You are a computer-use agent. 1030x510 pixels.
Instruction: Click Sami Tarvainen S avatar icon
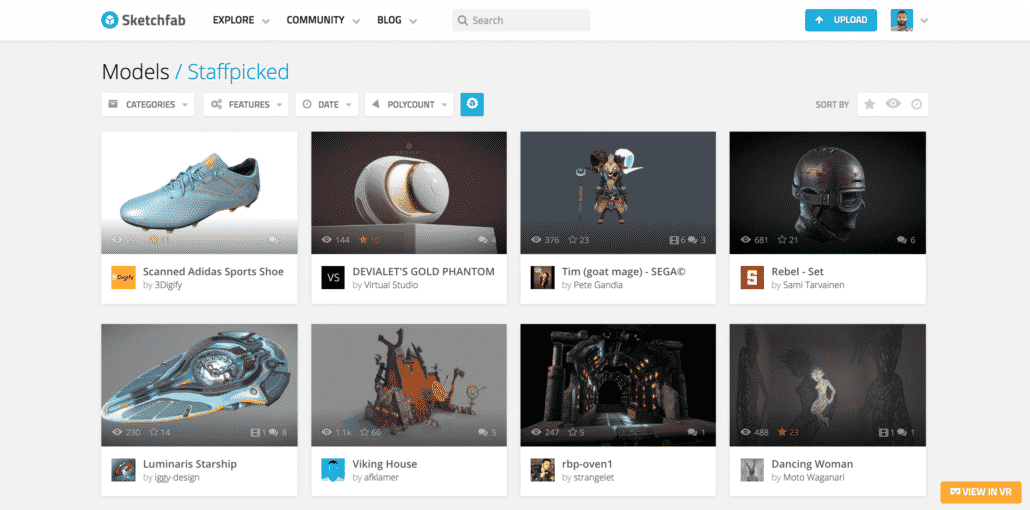(752, 277)
